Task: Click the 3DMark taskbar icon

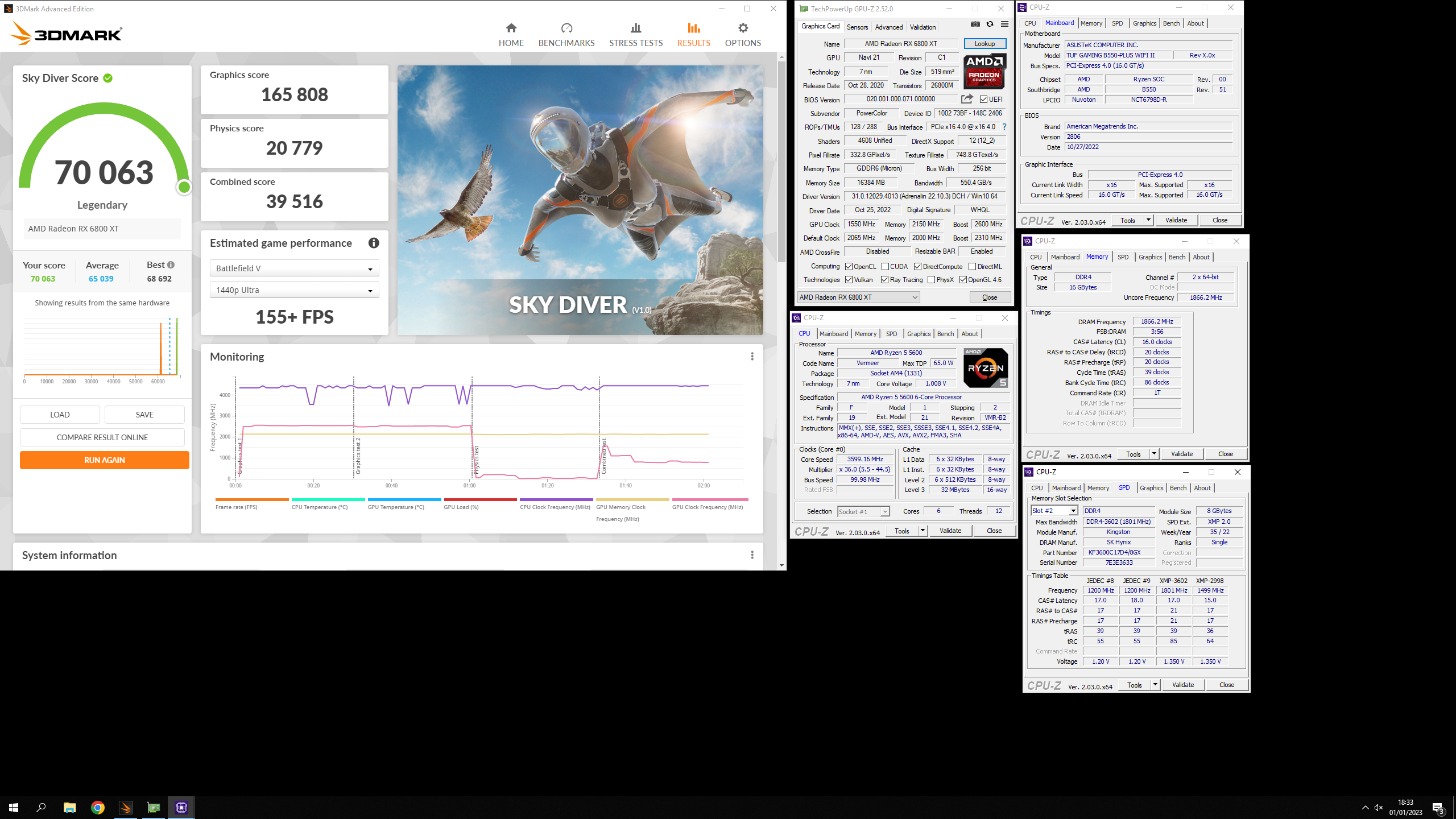Action: coord(126,808)
